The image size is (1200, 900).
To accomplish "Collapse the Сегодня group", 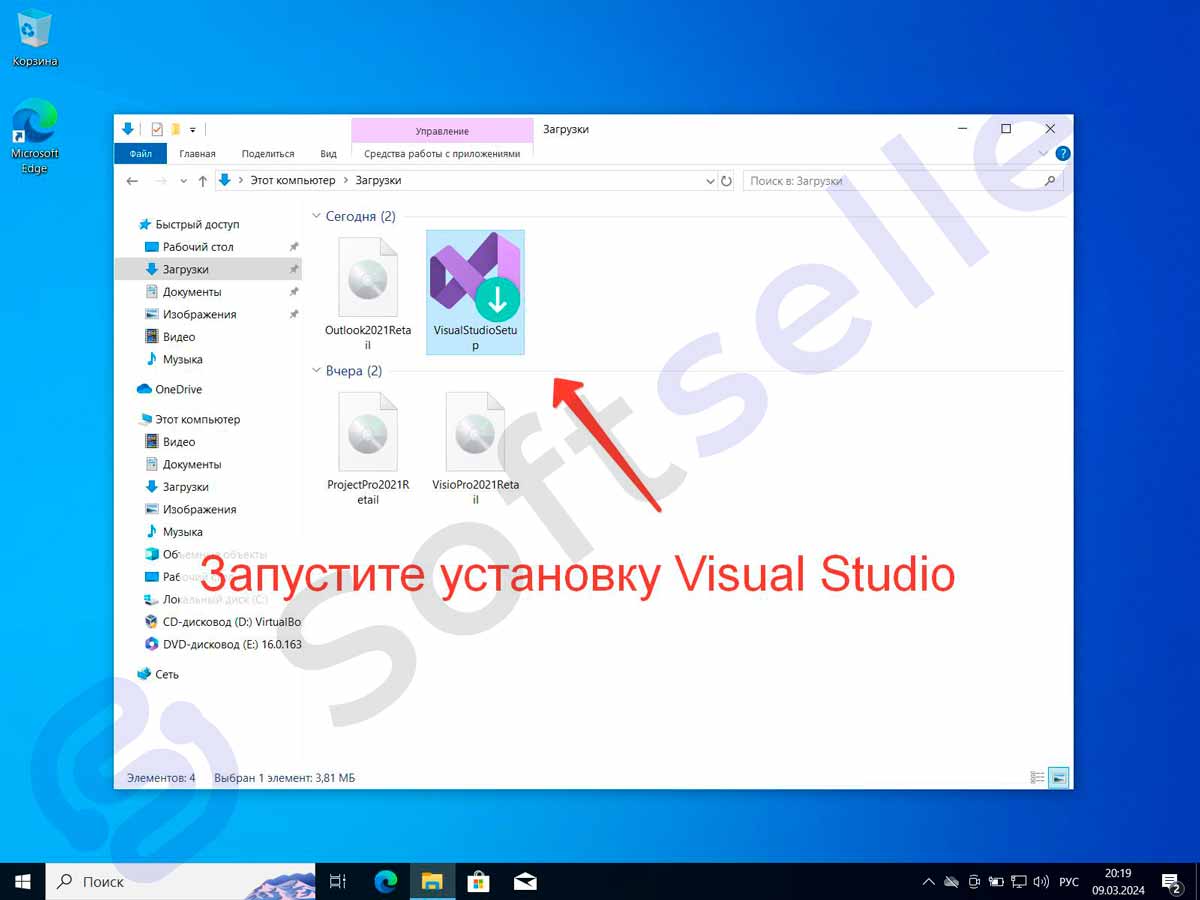I will pyautogui.click(x=316, y=216).
